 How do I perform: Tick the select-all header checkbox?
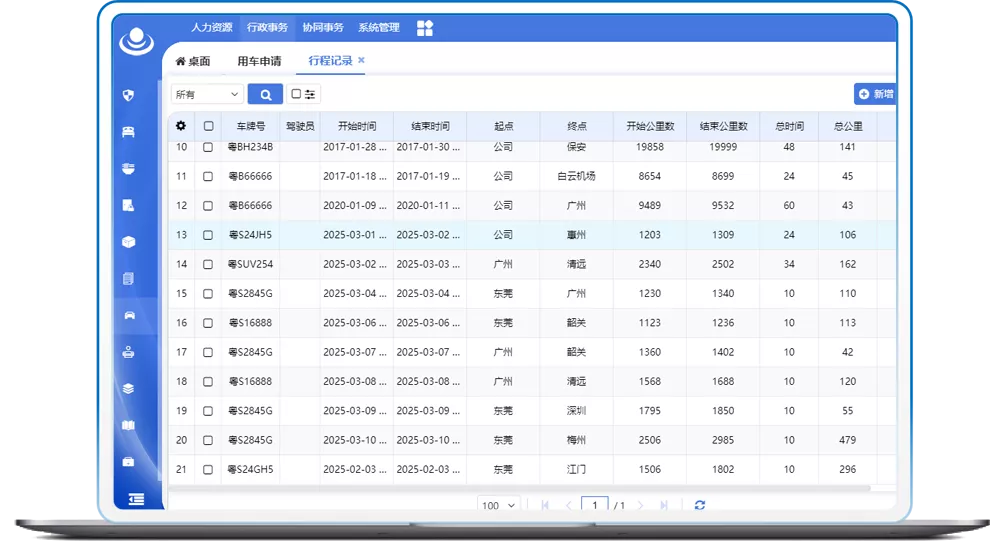coord(209,126)
